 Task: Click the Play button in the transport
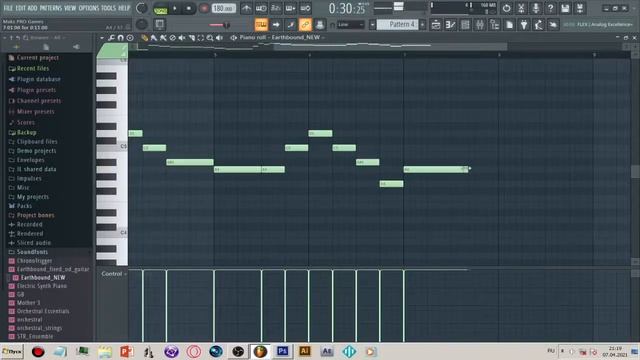175,8
